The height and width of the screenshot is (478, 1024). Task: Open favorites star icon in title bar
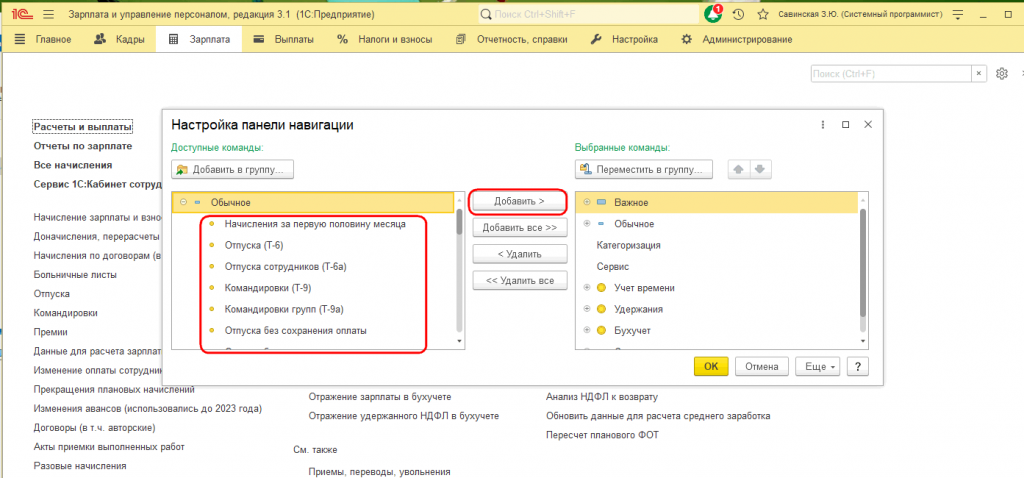click(763, 14)
